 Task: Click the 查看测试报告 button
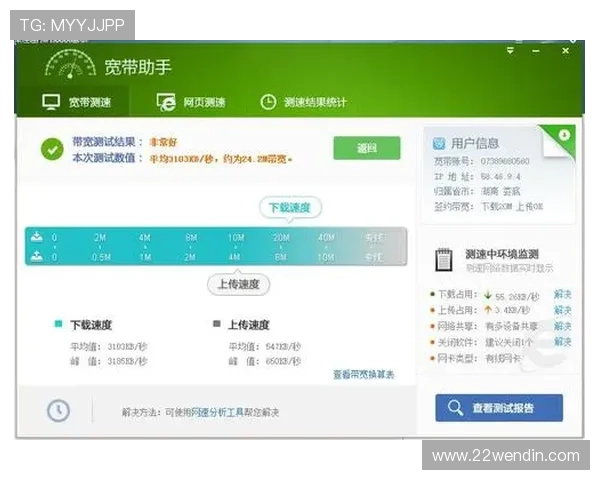499,408
